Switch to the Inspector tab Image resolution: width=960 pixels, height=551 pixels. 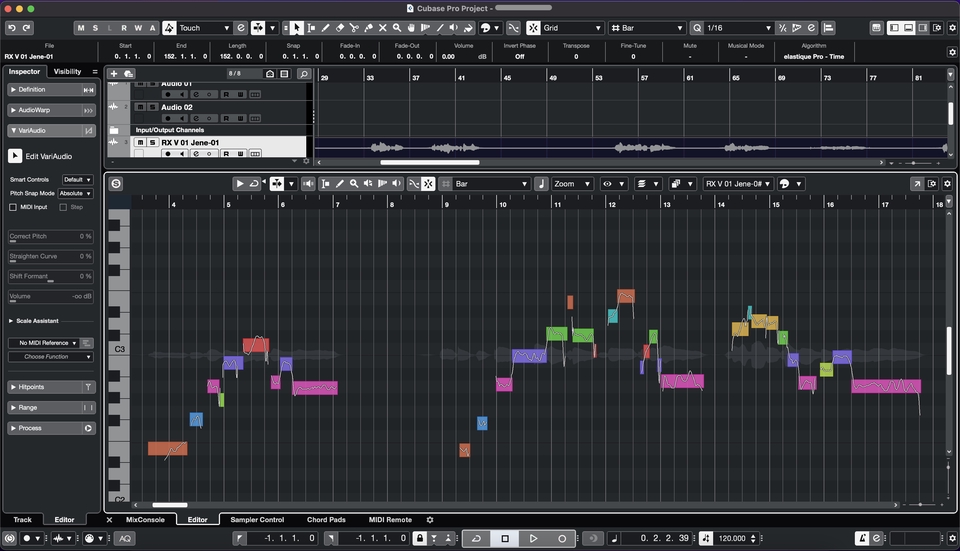pyautogui.click(x=24, y=72)
